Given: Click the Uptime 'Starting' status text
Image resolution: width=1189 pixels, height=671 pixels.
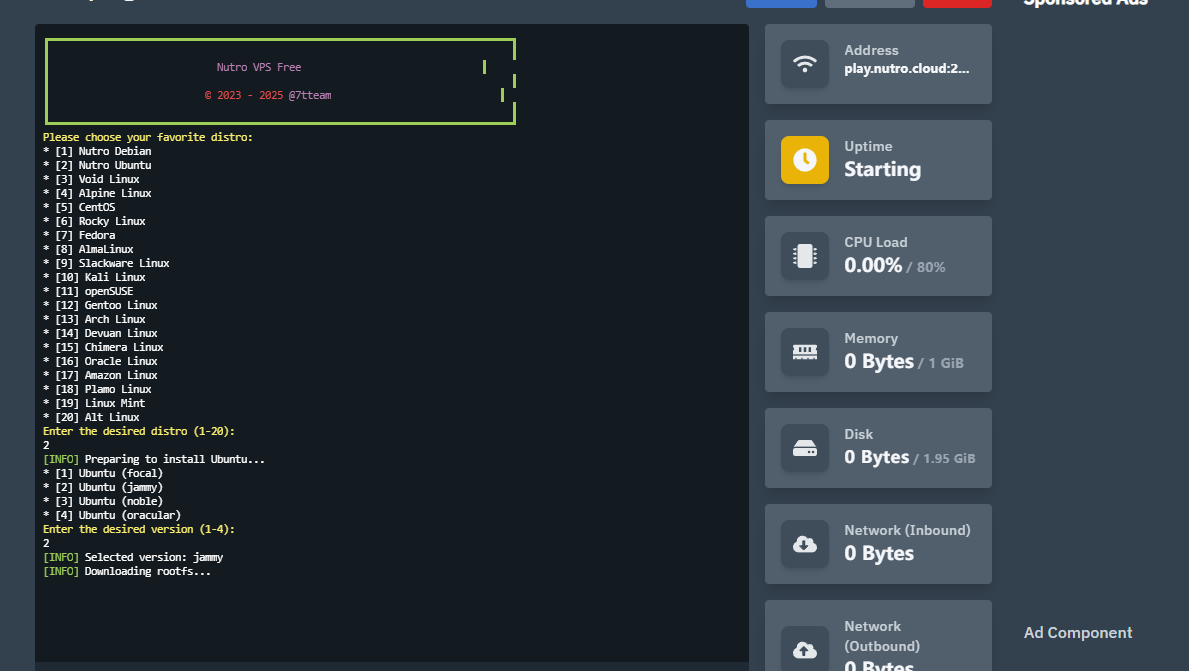Looking at the screenshot, I should pyautogui.click(x=882, y=169).
